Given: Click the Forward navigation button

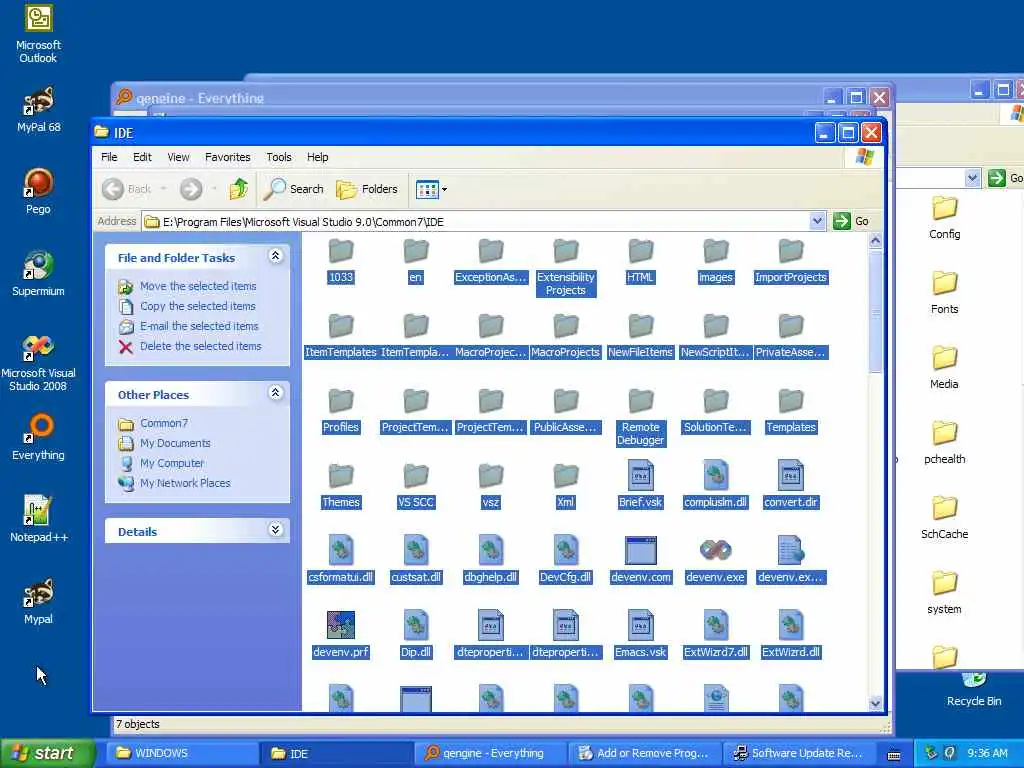Looking at the screenshot, I should click(x=191, y=189).
